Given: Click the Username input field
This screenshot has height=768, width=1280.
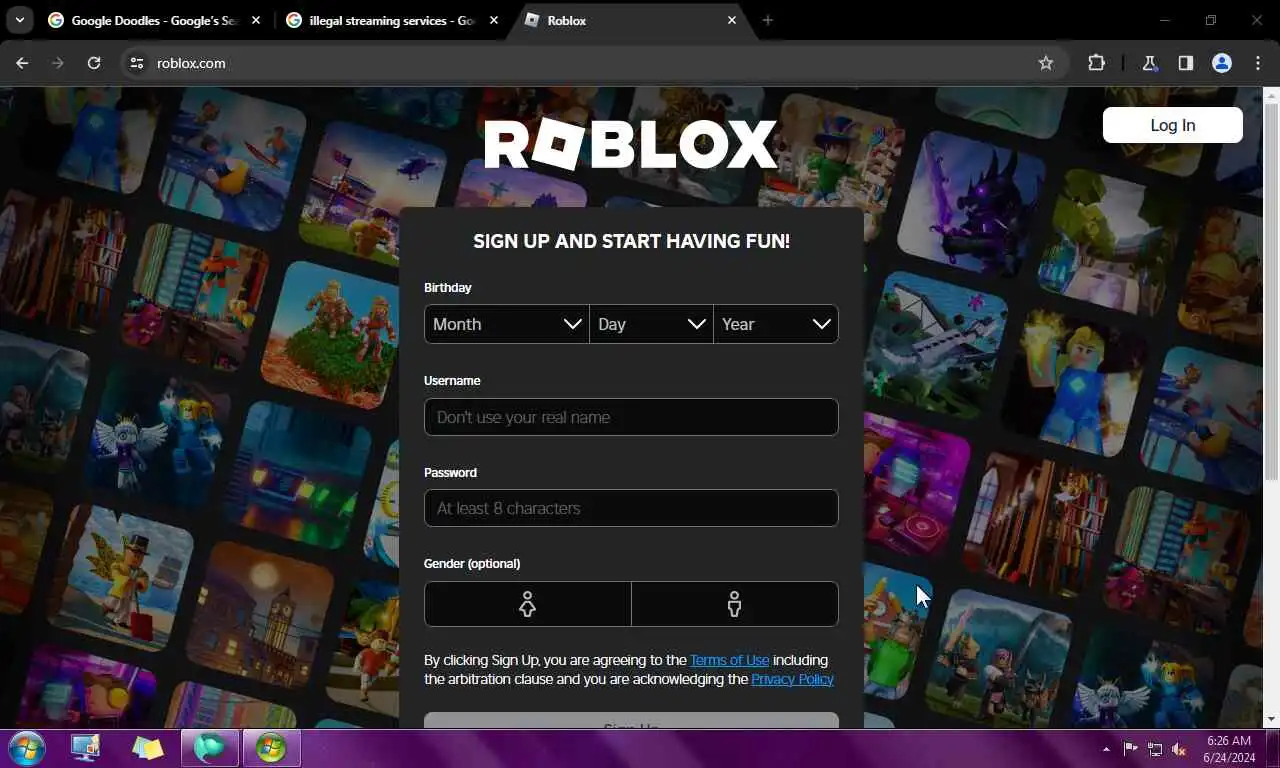Looking at the screenshot, I should click(631, 417).
